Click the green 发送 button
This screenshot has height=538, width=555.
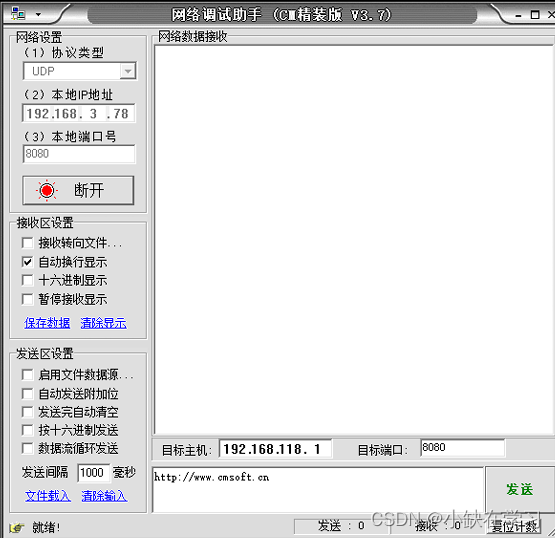(x=519, y=489)
